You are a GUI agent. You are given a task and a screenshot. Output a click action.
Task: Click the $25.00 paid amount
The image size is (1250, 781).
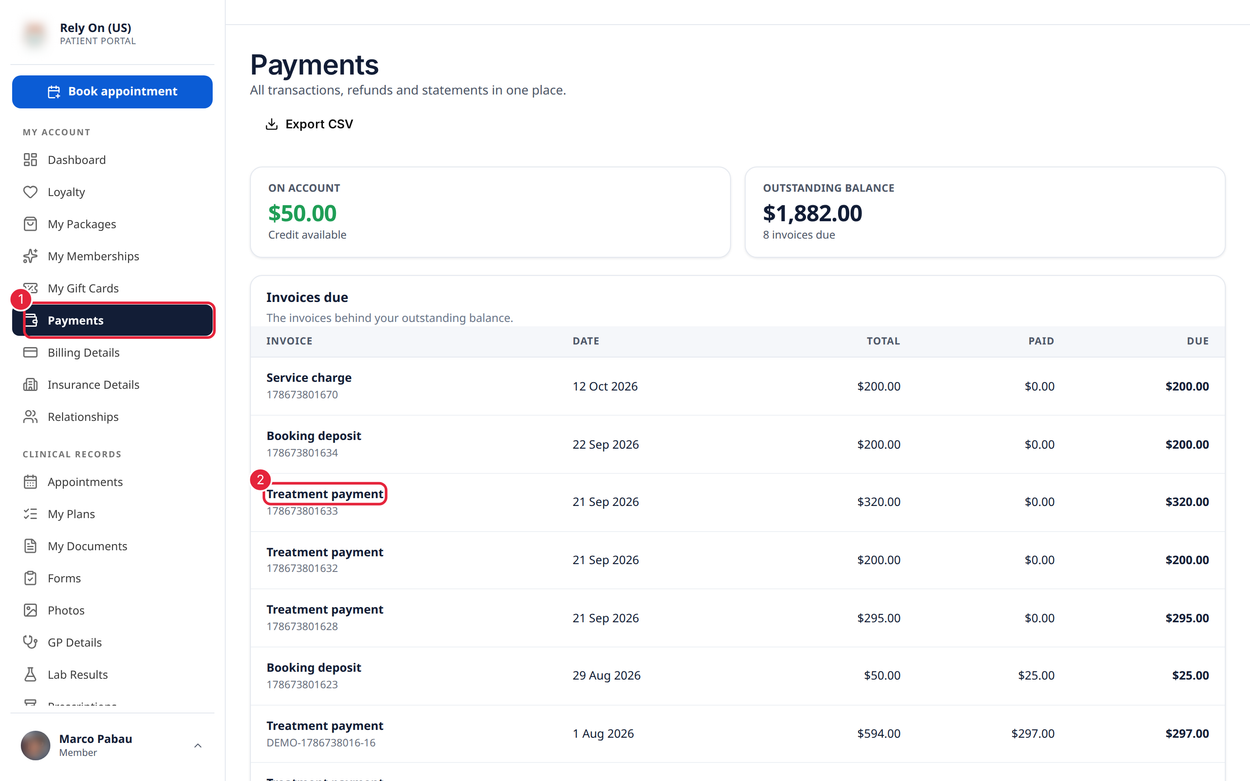pos(1036,676)
